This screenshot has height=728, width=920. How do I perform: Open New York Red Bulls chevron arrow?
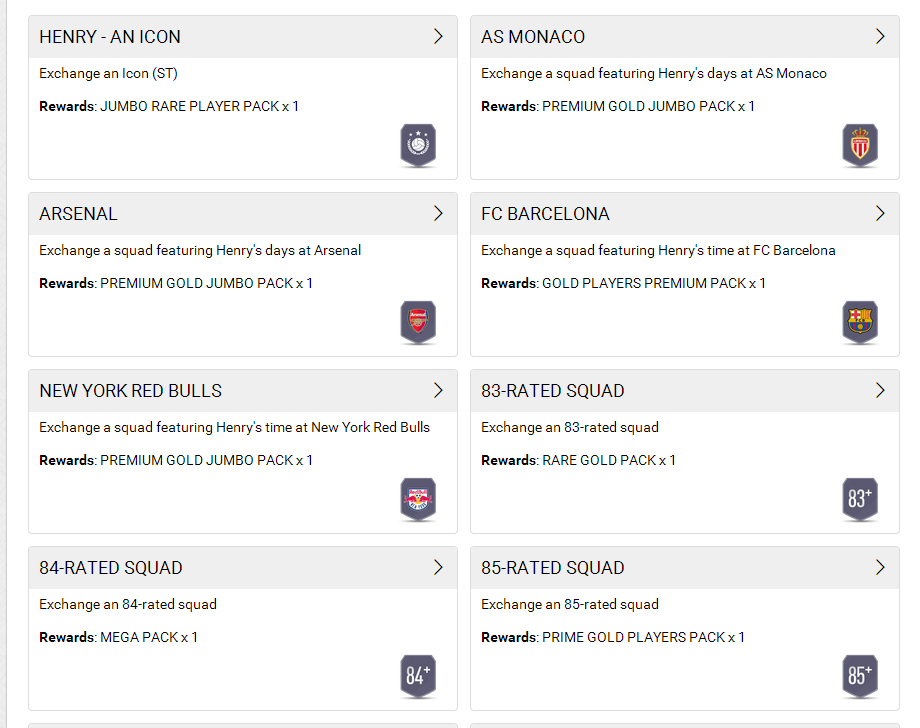438,391
